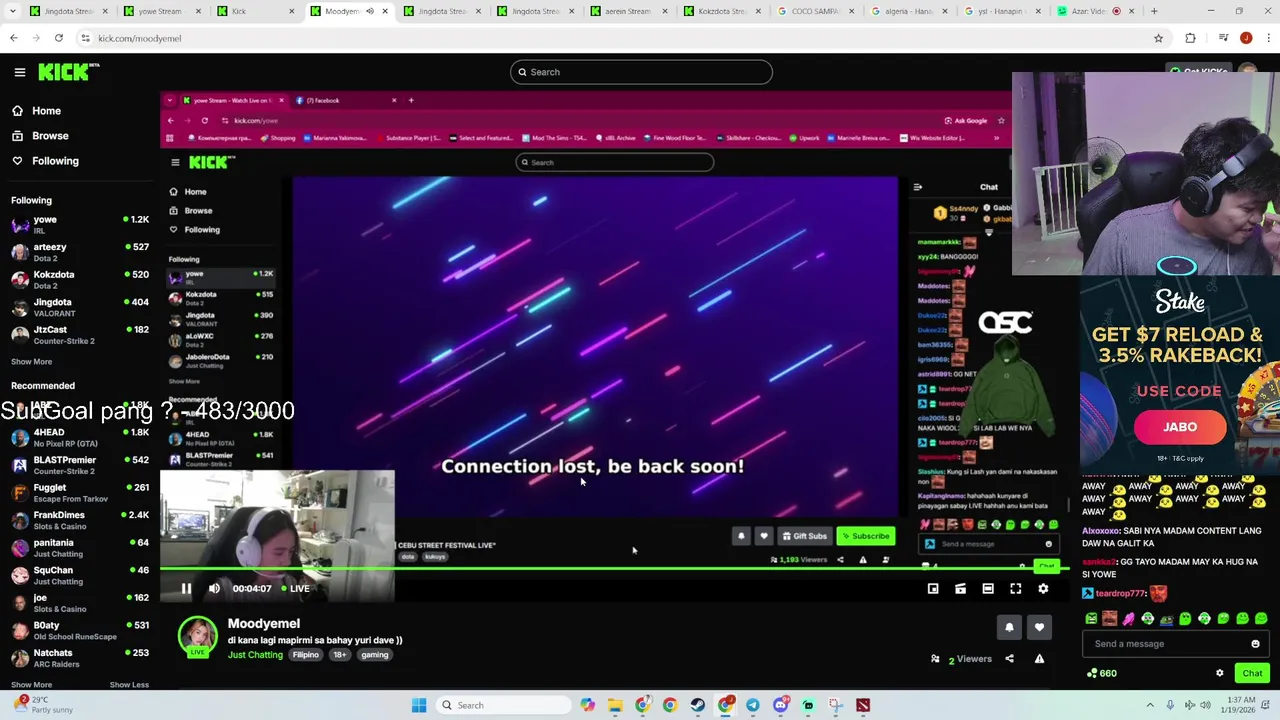Show hidden system tray icons

[x=1150, y=705]
